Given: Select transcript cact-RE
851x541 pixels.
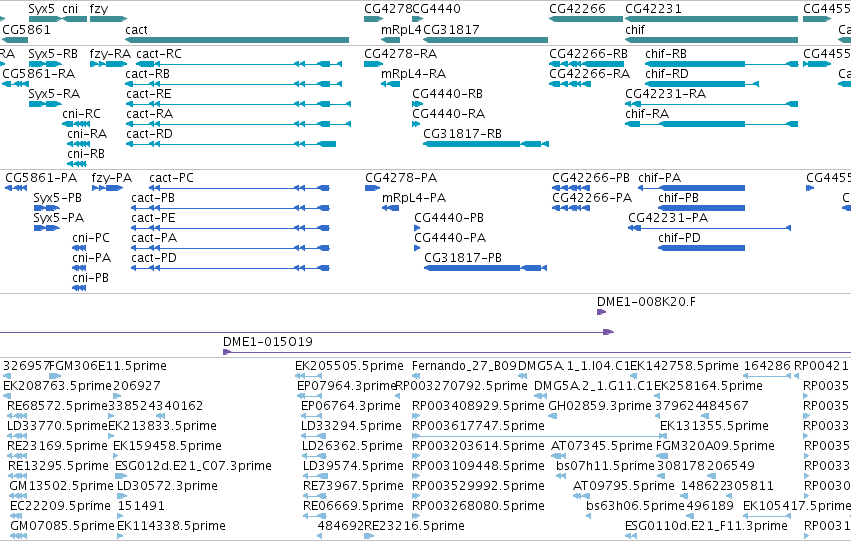Looking at the screenshot, I should (x=238, y=104).
